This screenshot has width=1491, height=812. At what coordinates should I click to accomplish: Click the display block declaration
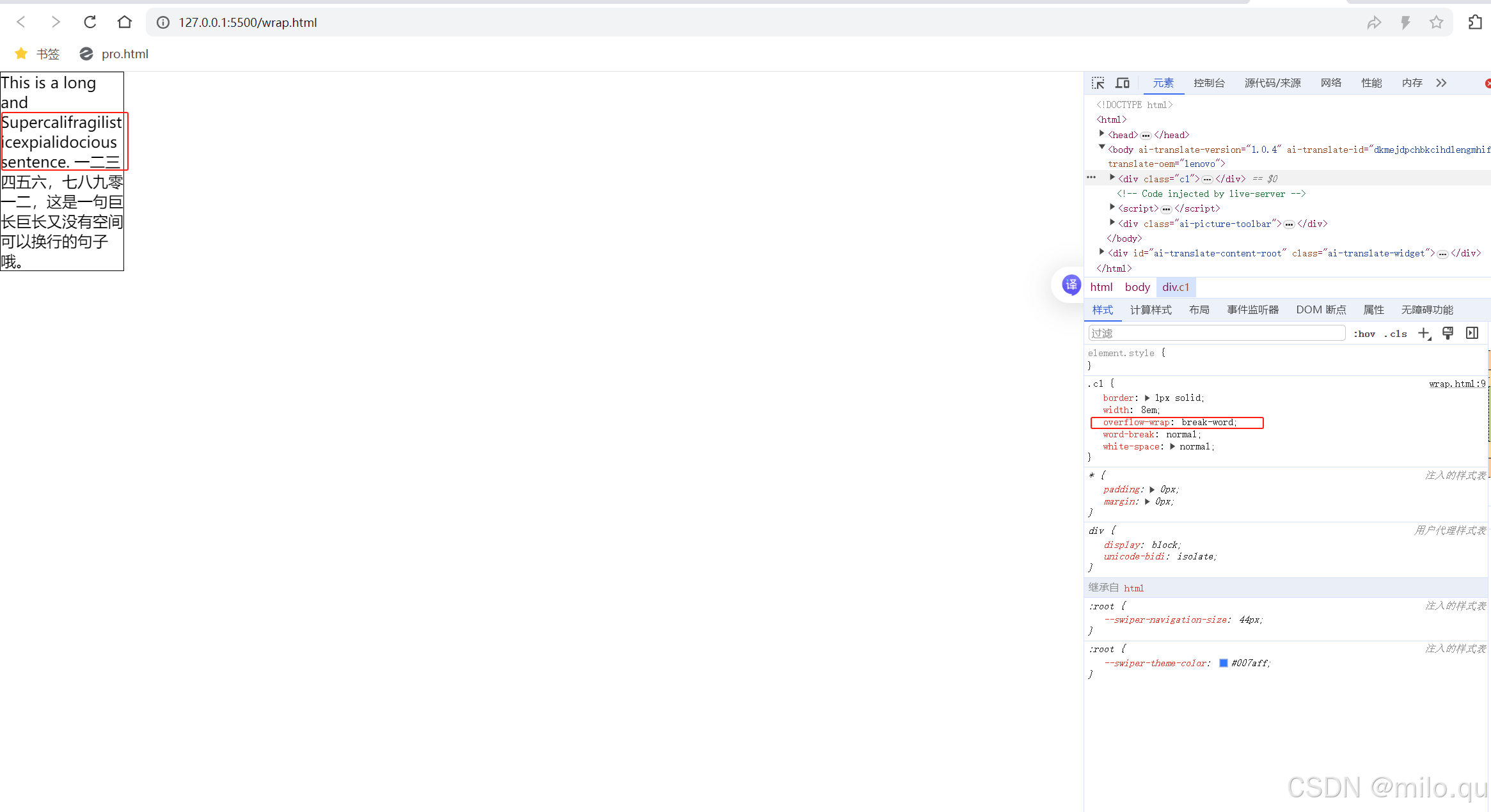click(1142, 545)
